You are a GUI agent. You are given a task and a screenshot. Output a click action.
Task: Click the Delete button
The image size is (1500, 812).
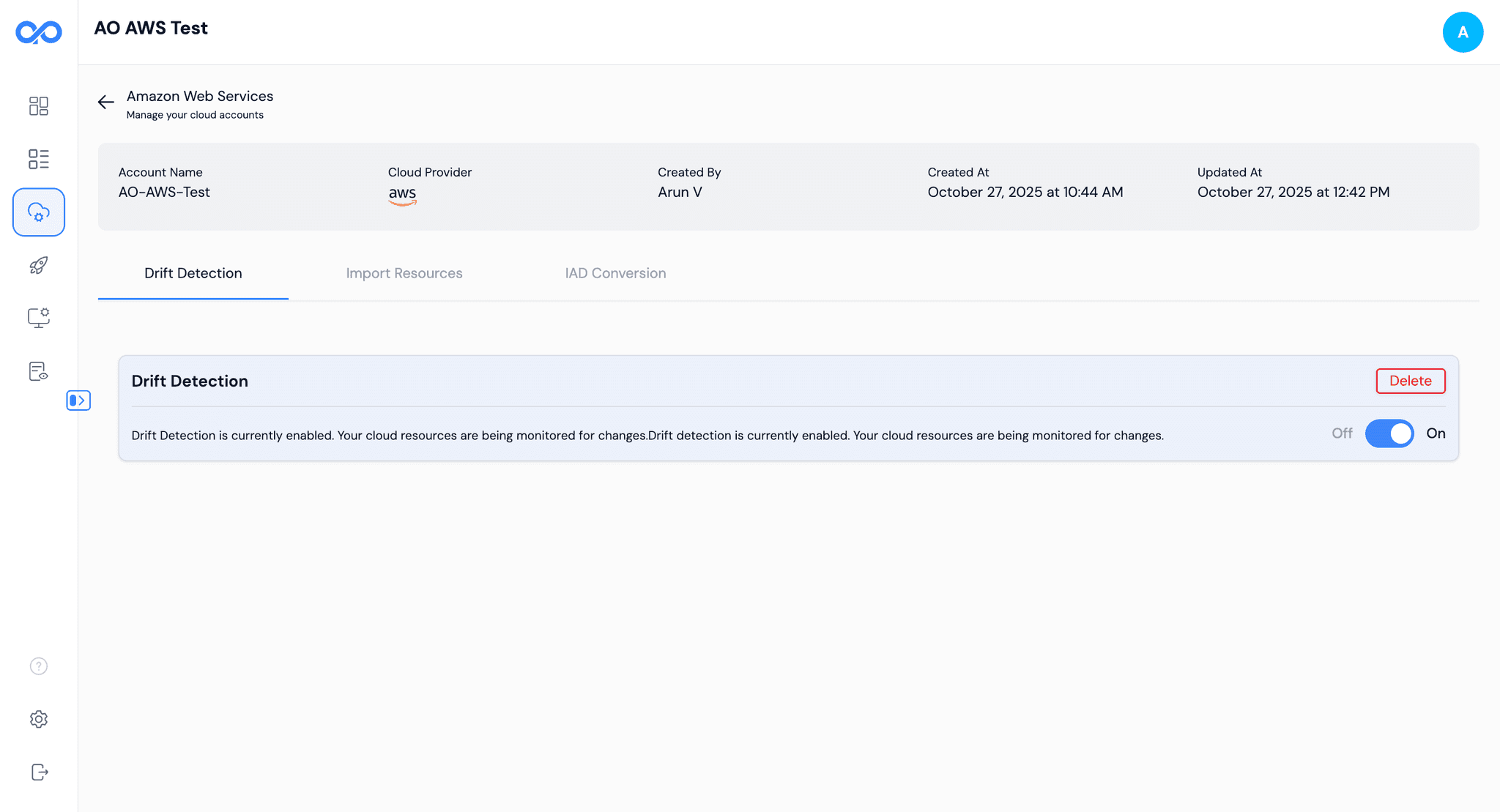pyautogui.click(x=1410, y=381)
